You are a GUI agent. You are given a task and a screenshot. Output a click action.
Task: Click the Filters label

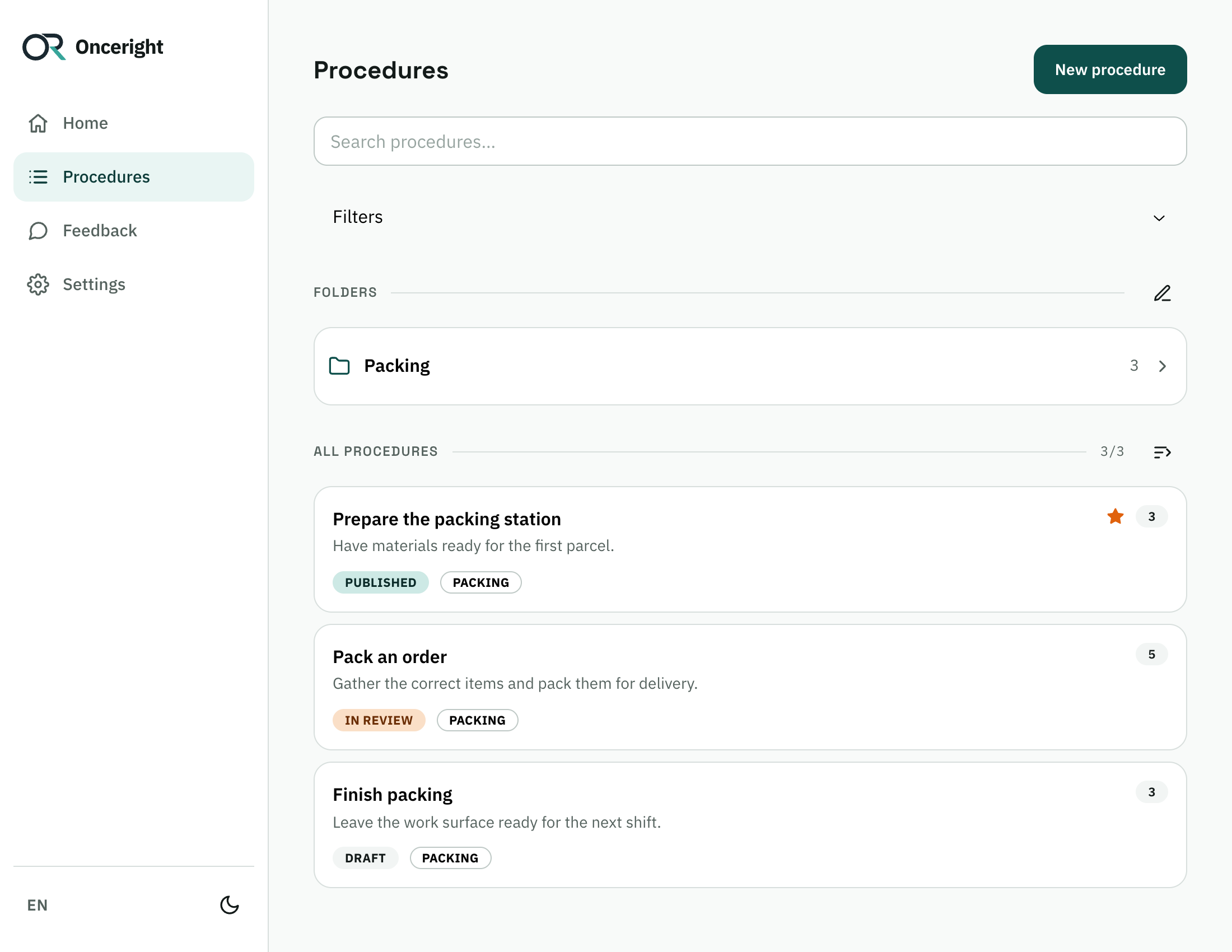(358, 217)
